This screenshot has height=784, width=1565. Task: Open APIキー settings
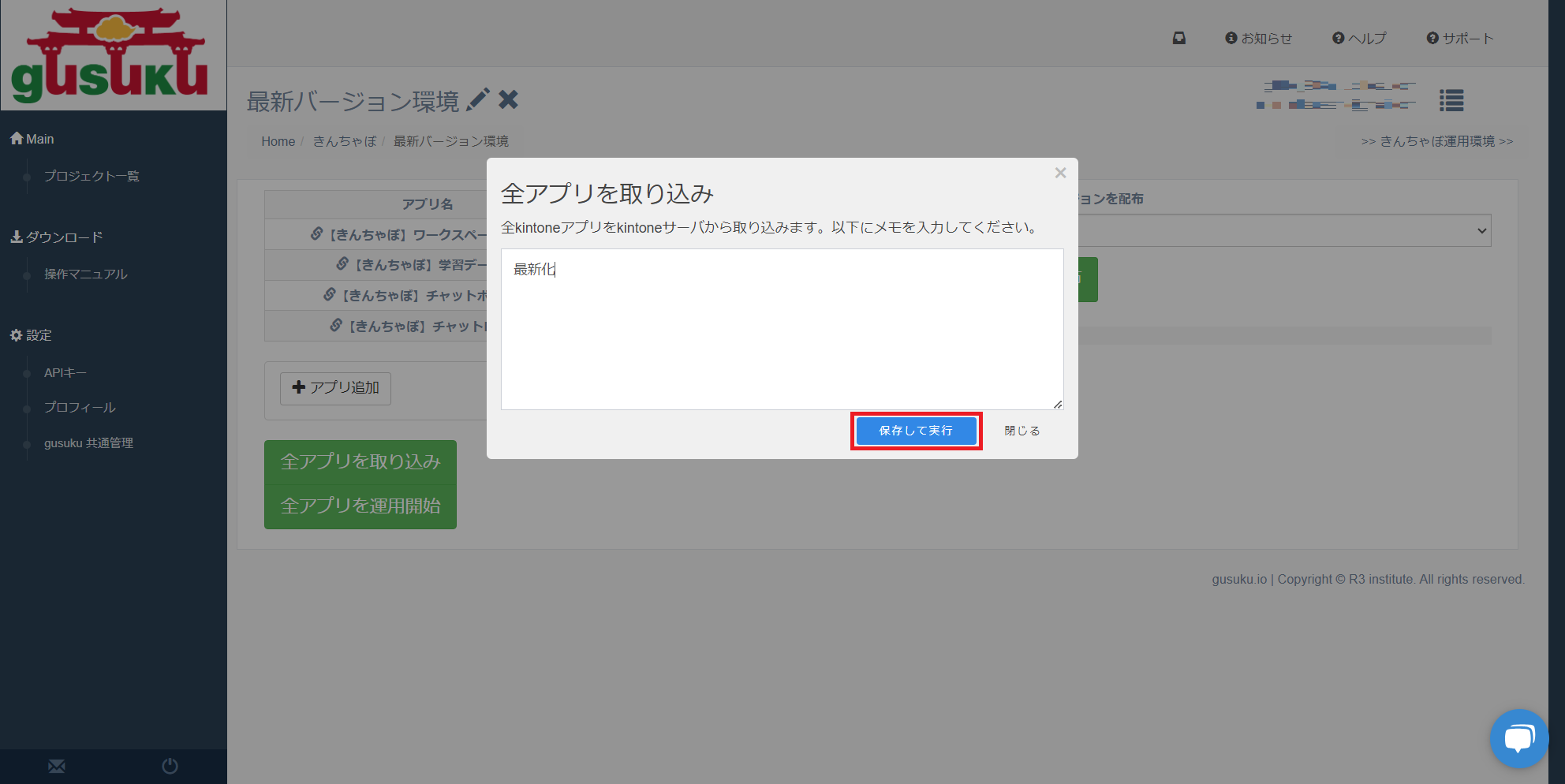click(x=65, y=372)
